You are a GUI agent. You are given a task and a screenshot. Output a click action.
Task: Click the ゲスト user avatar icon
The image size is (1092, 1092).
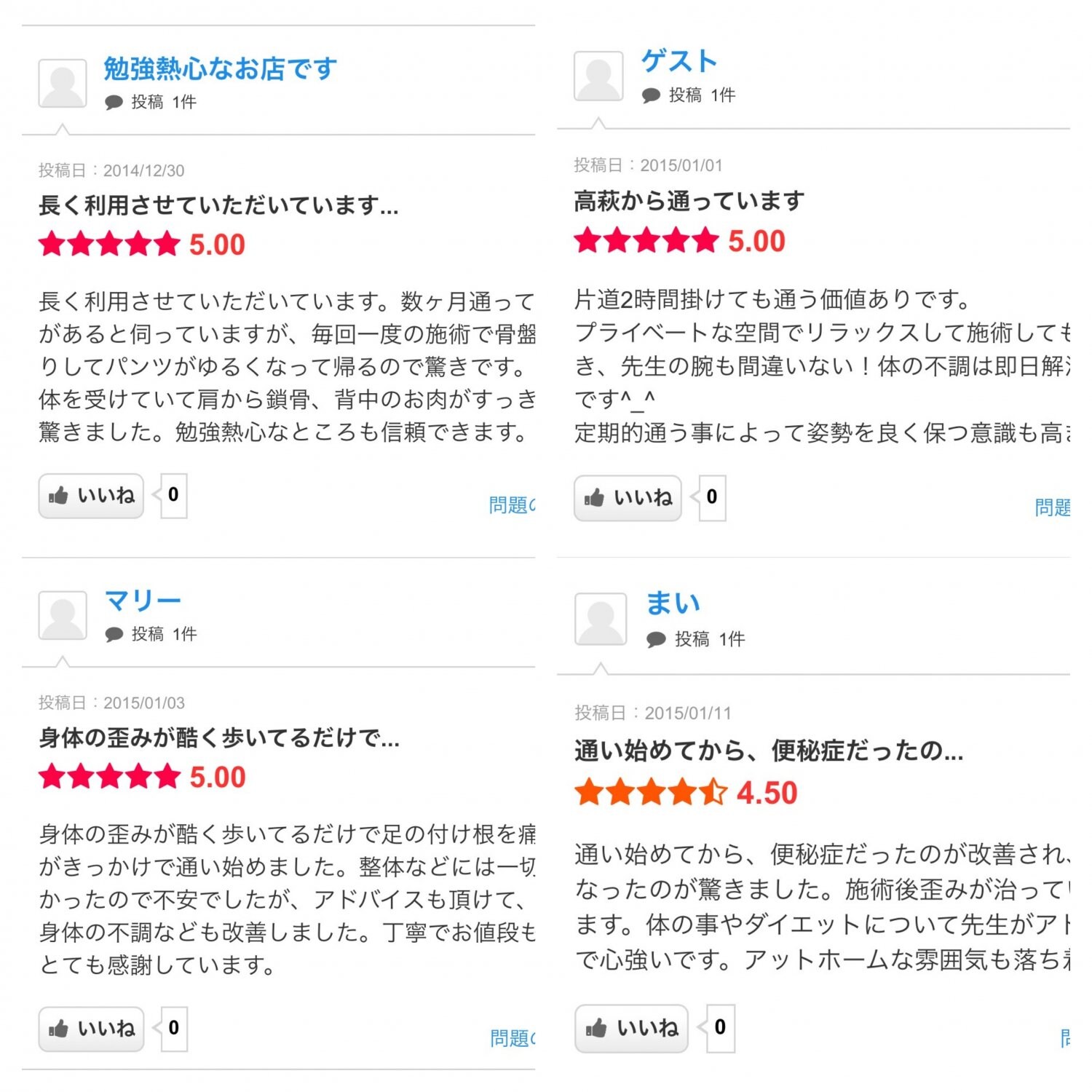pyautogui.click(x=598, y=76)
